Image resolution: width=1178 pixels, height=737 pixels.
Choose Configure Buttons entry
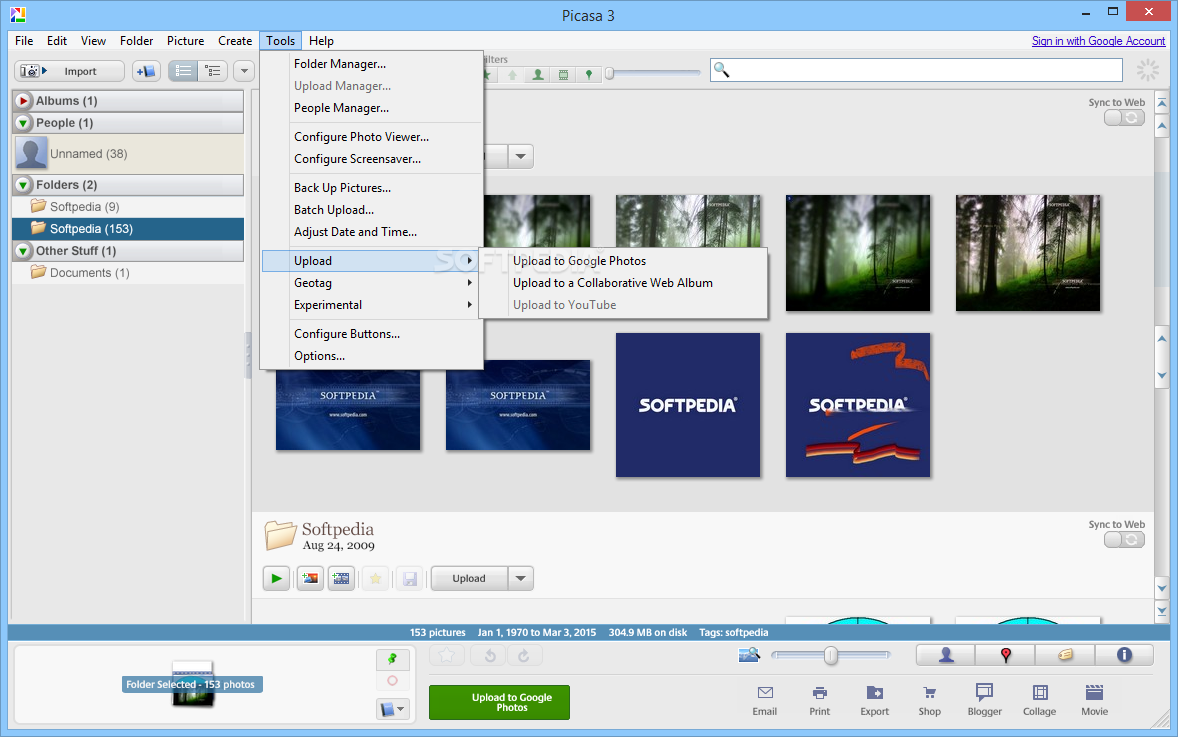click(371, 334)
